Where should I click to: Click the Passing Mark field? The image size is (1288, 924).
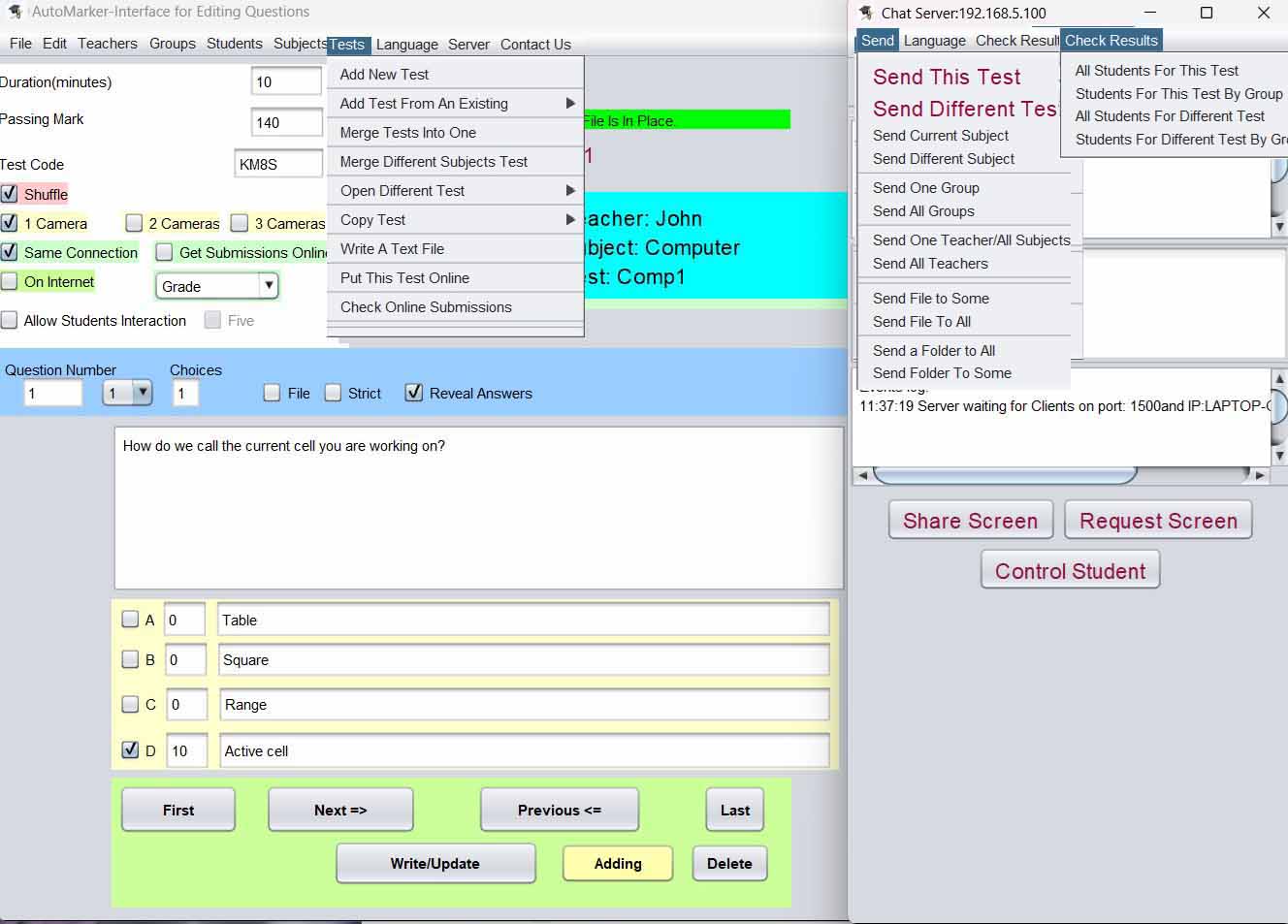tap(286, 122)
